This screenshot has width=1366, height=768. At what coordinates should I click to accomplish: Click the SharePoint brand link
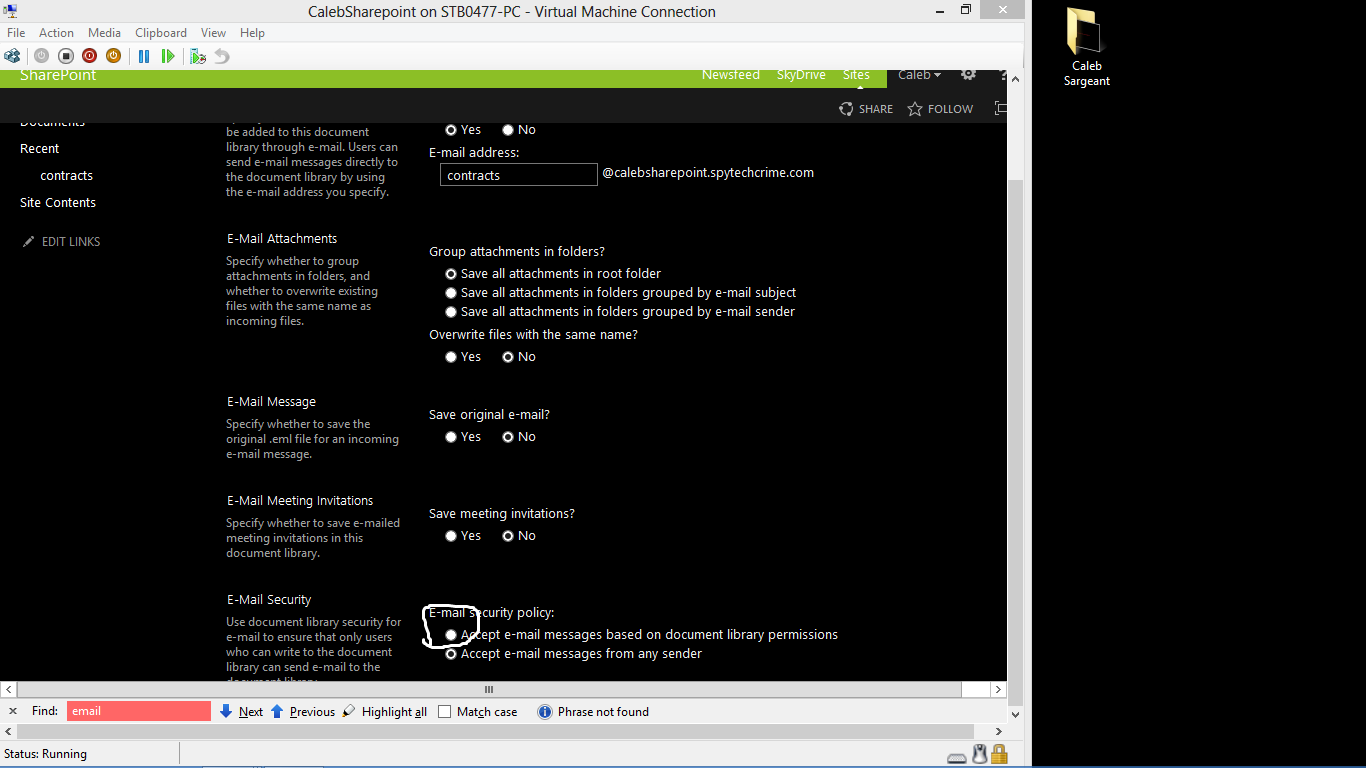coord(58,75)
